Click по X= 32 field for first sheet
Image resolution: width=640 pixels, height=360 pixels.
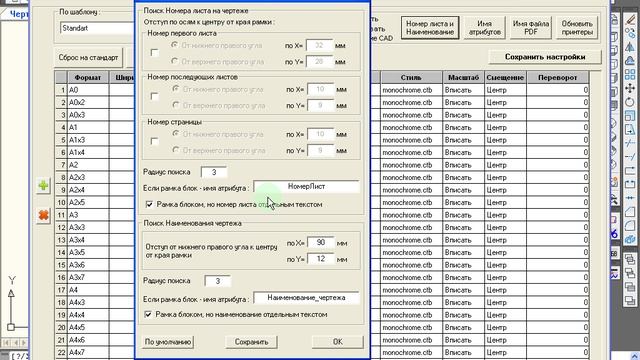[x=320, y=45]
